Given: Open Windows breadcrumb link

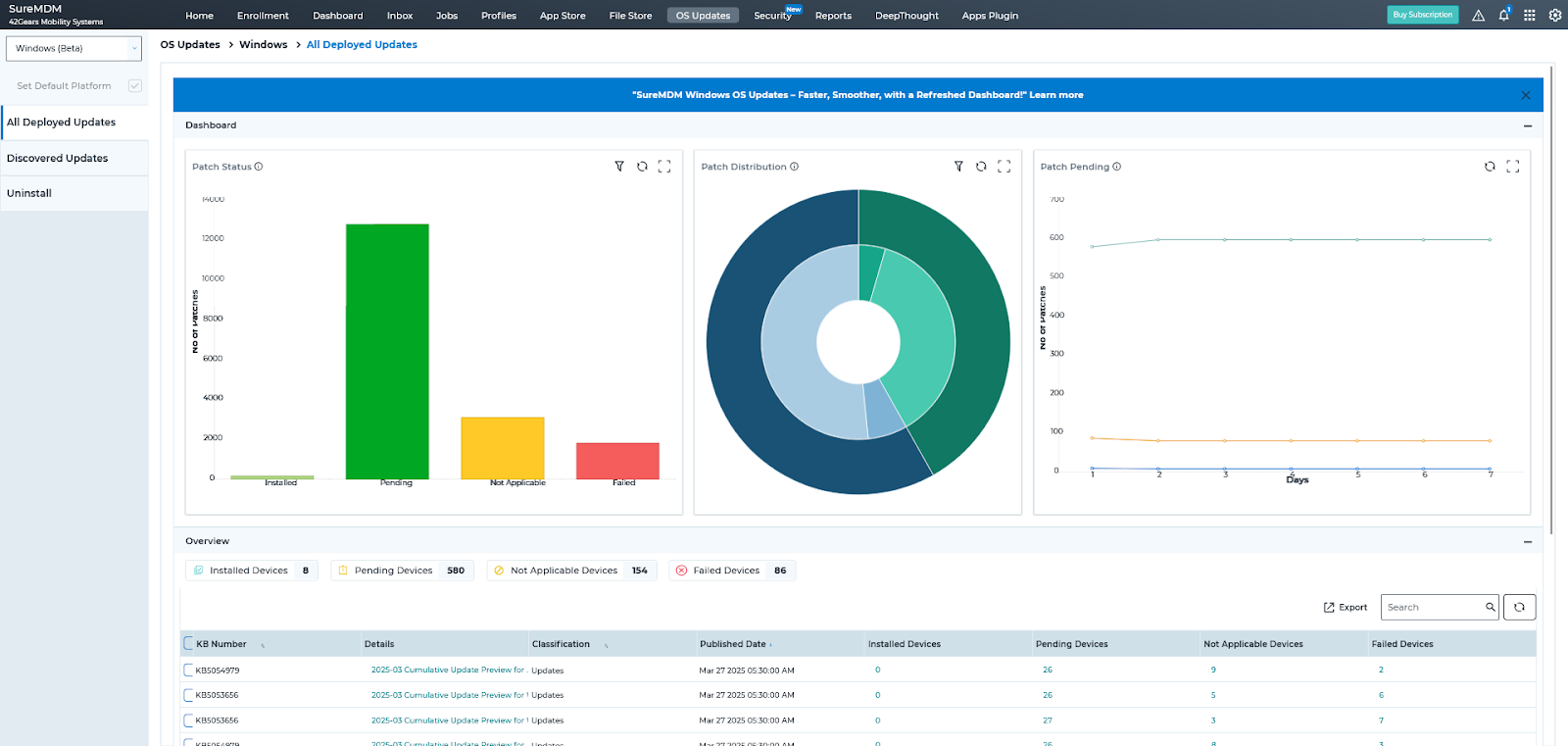Looking at the screenshot, I should coord(264,45).
